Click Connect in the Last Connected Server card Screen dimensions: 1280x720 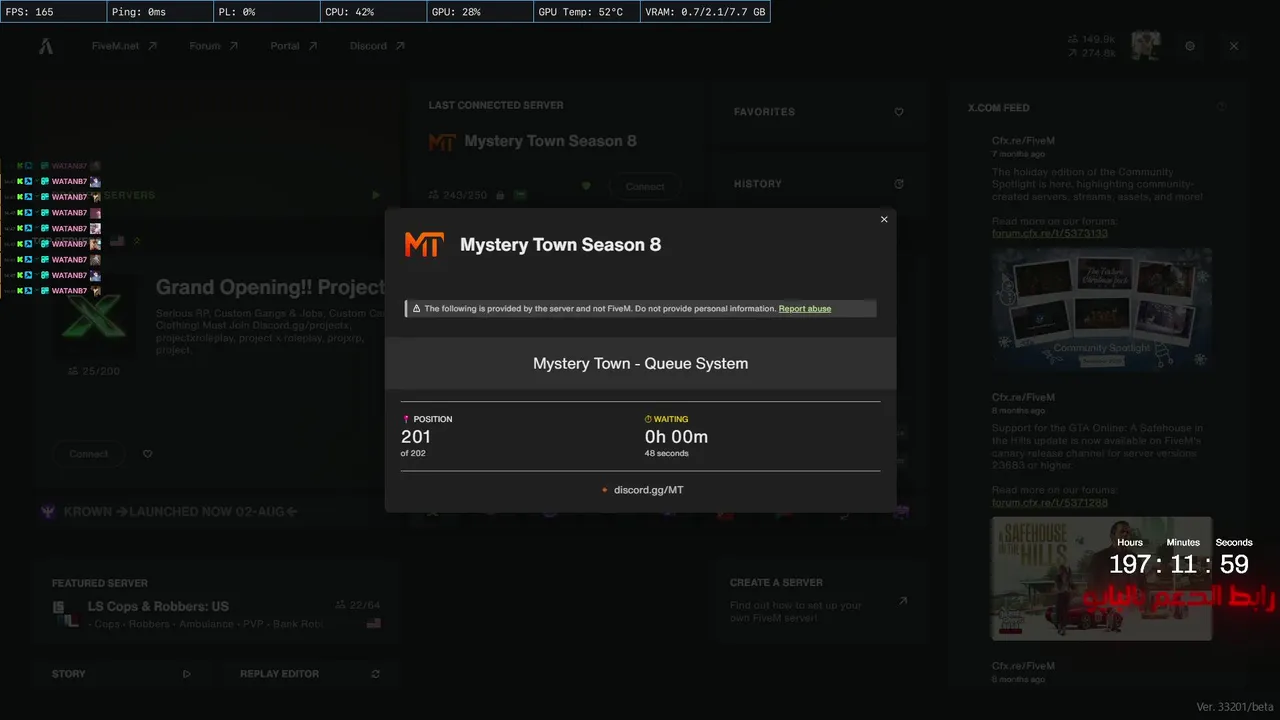[645, 186]
